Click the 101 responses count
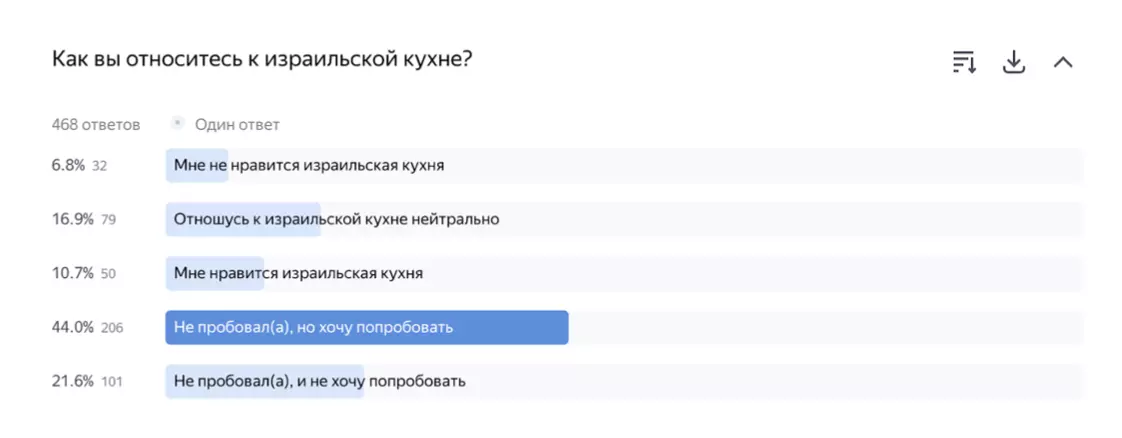 click(111, 381)
